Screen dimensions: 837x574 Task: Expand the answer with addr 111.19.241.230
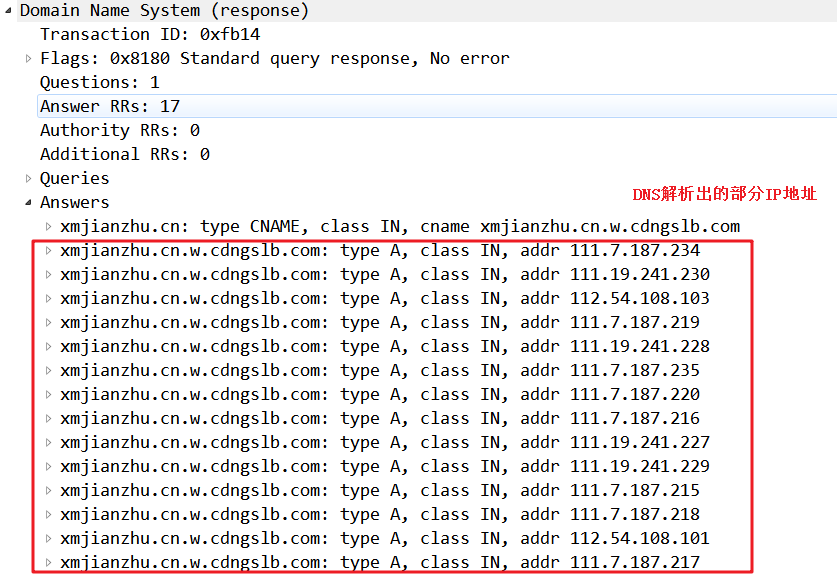49,274
